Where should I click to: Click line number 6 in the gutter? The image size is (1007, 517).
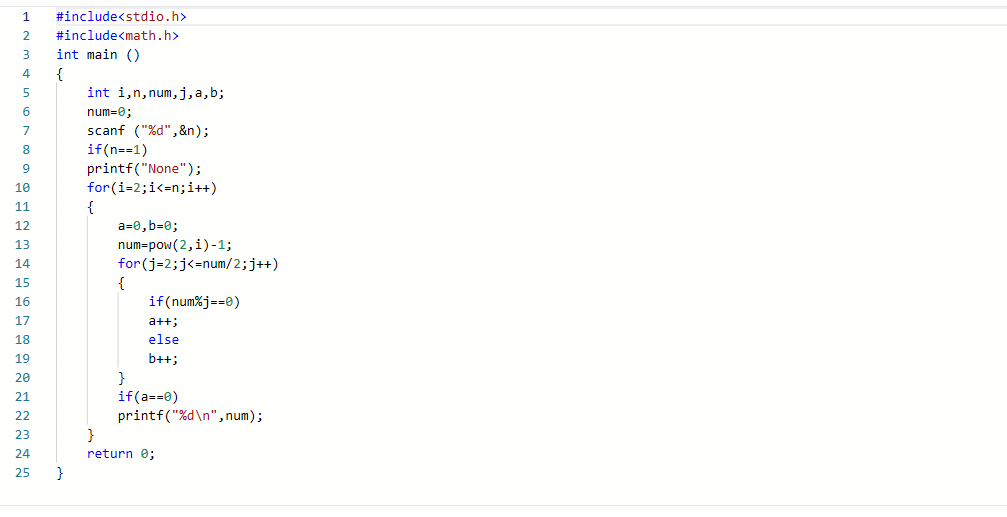24,112
